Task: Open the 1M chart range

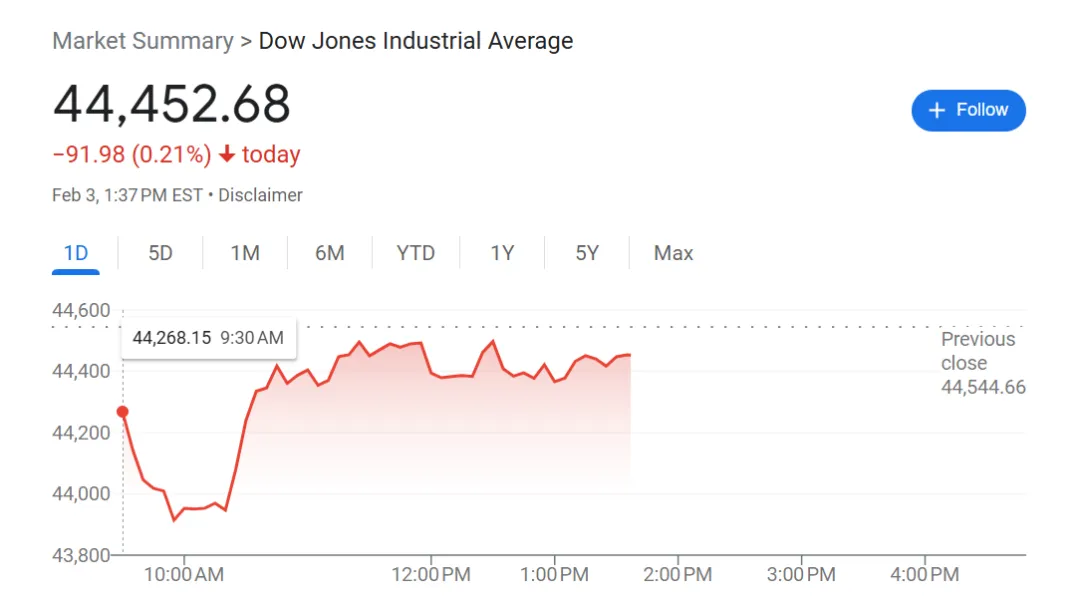Action: click(245, 253)
